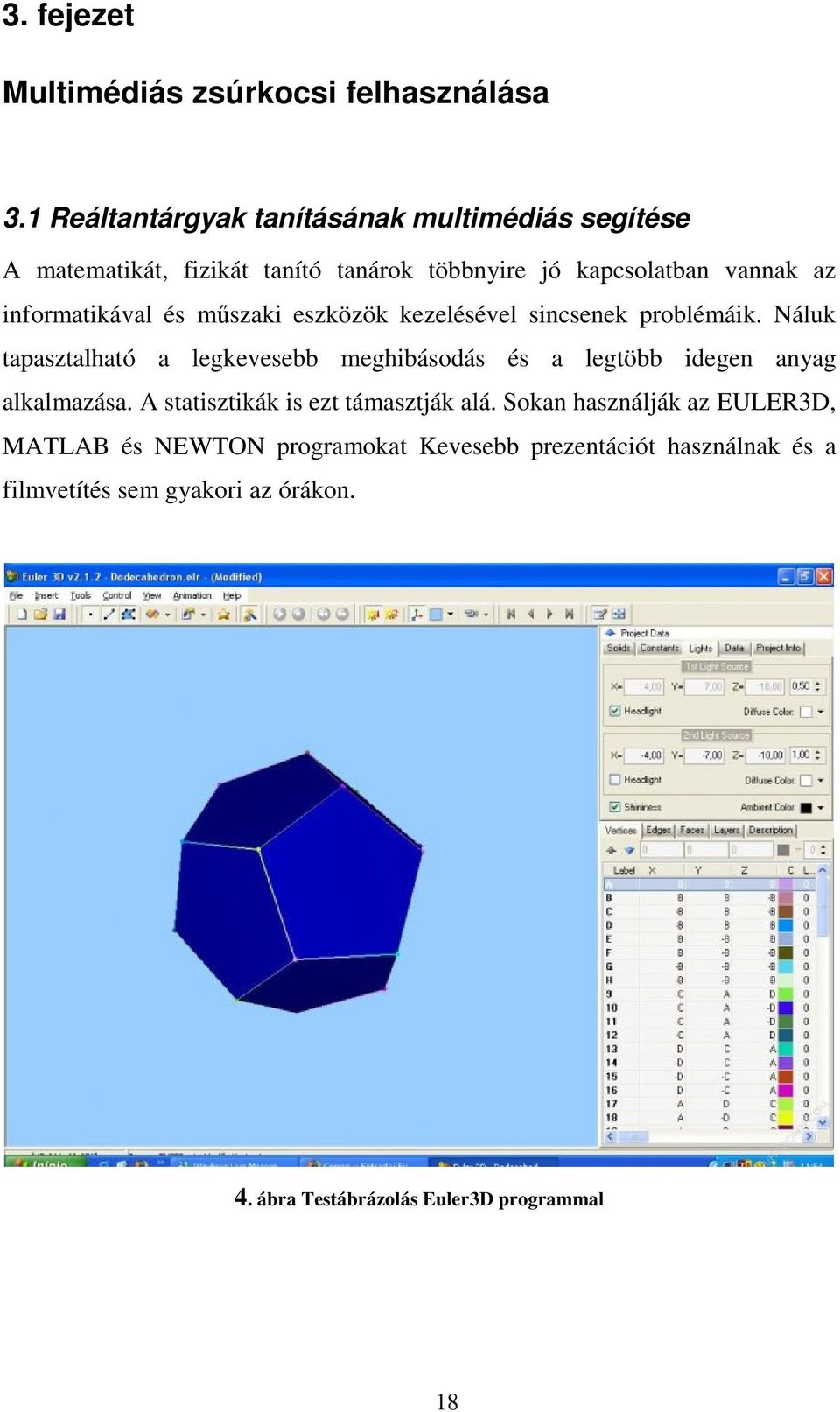Open the File menu
This screenshot has height=1412, width=840.
click(16, 595)
